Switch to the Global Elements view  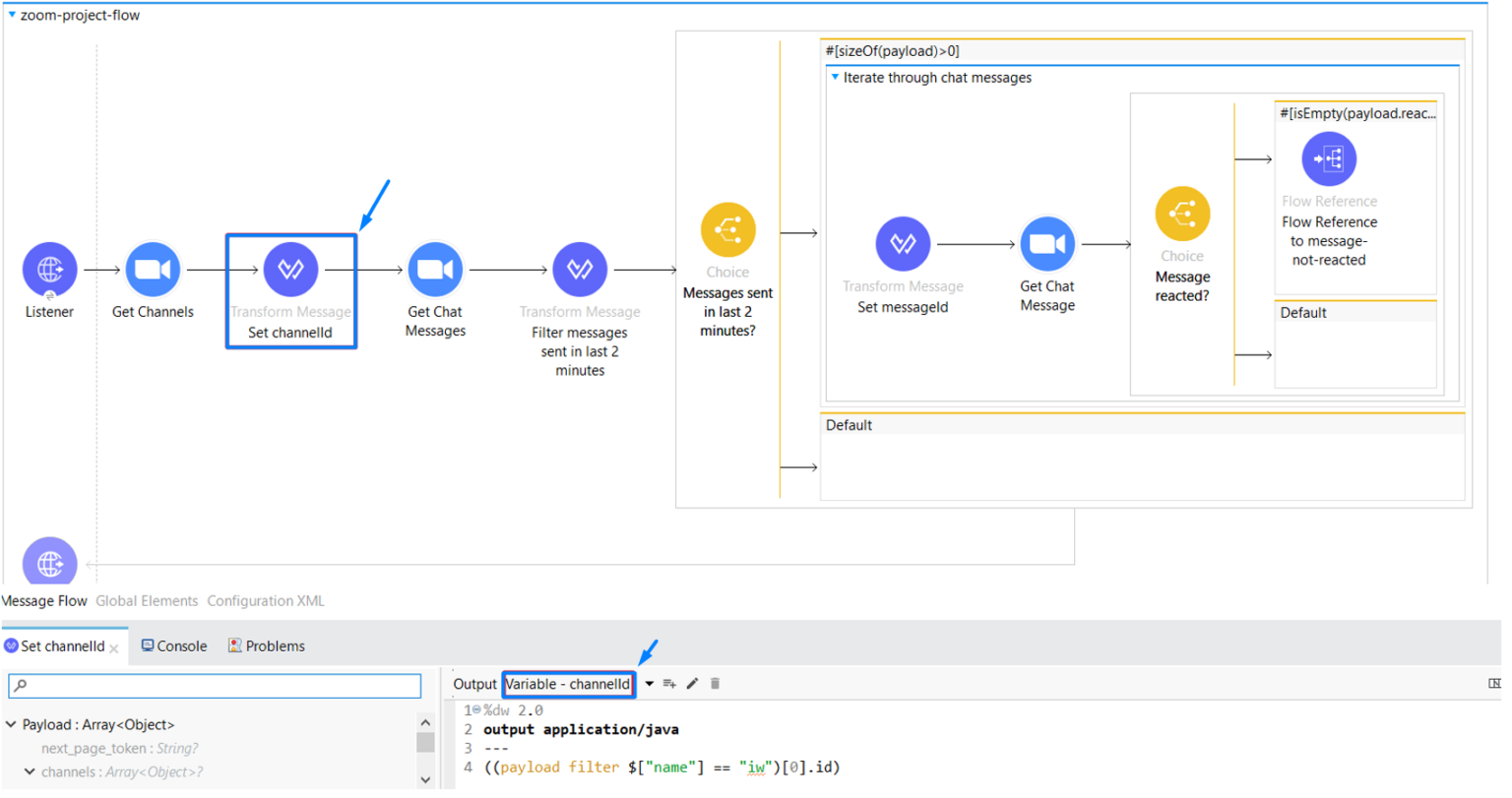click(147, 601)
